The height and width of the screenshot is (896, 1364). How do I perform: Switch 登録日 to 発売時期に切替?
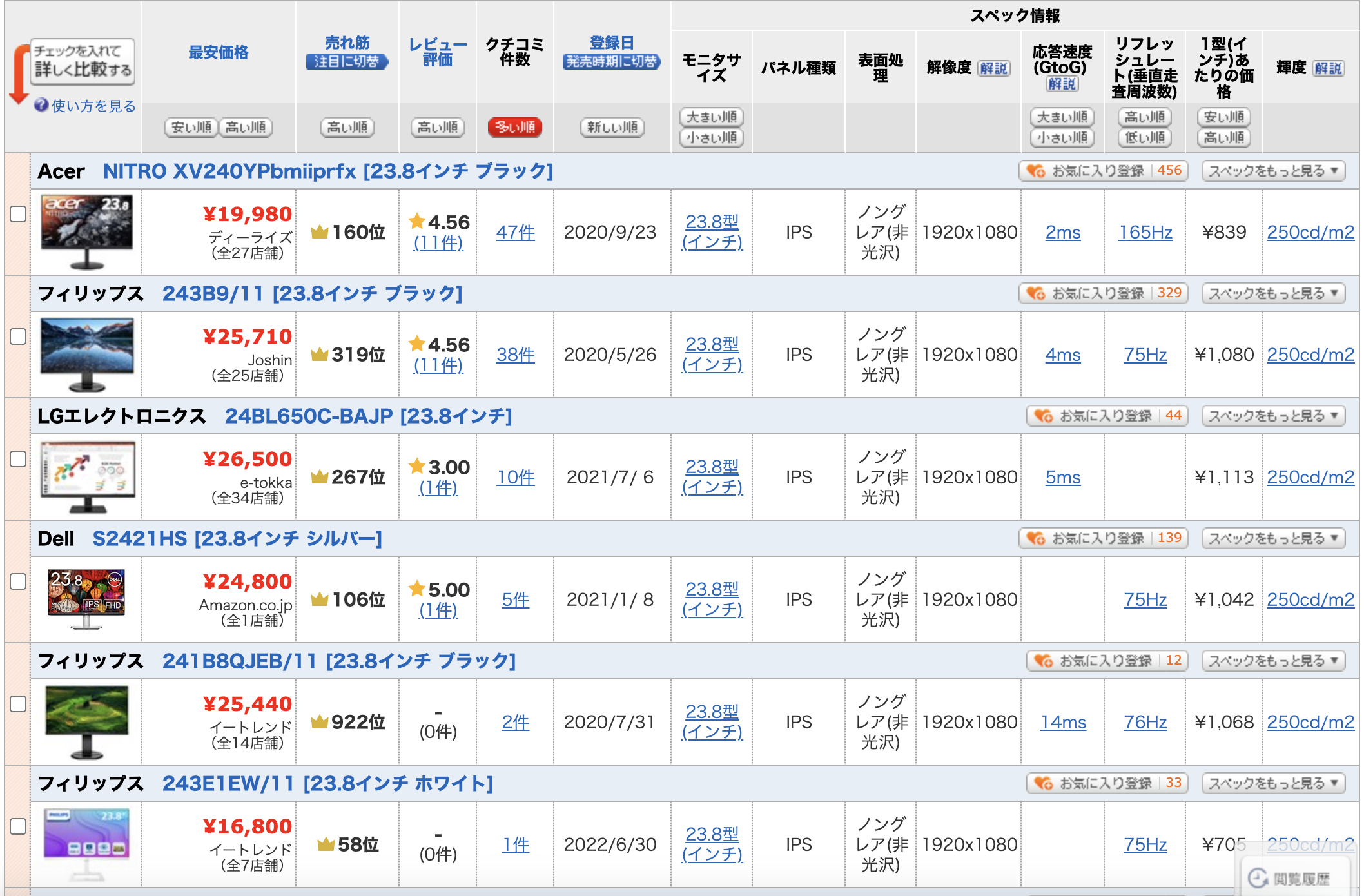coord(612,62)
